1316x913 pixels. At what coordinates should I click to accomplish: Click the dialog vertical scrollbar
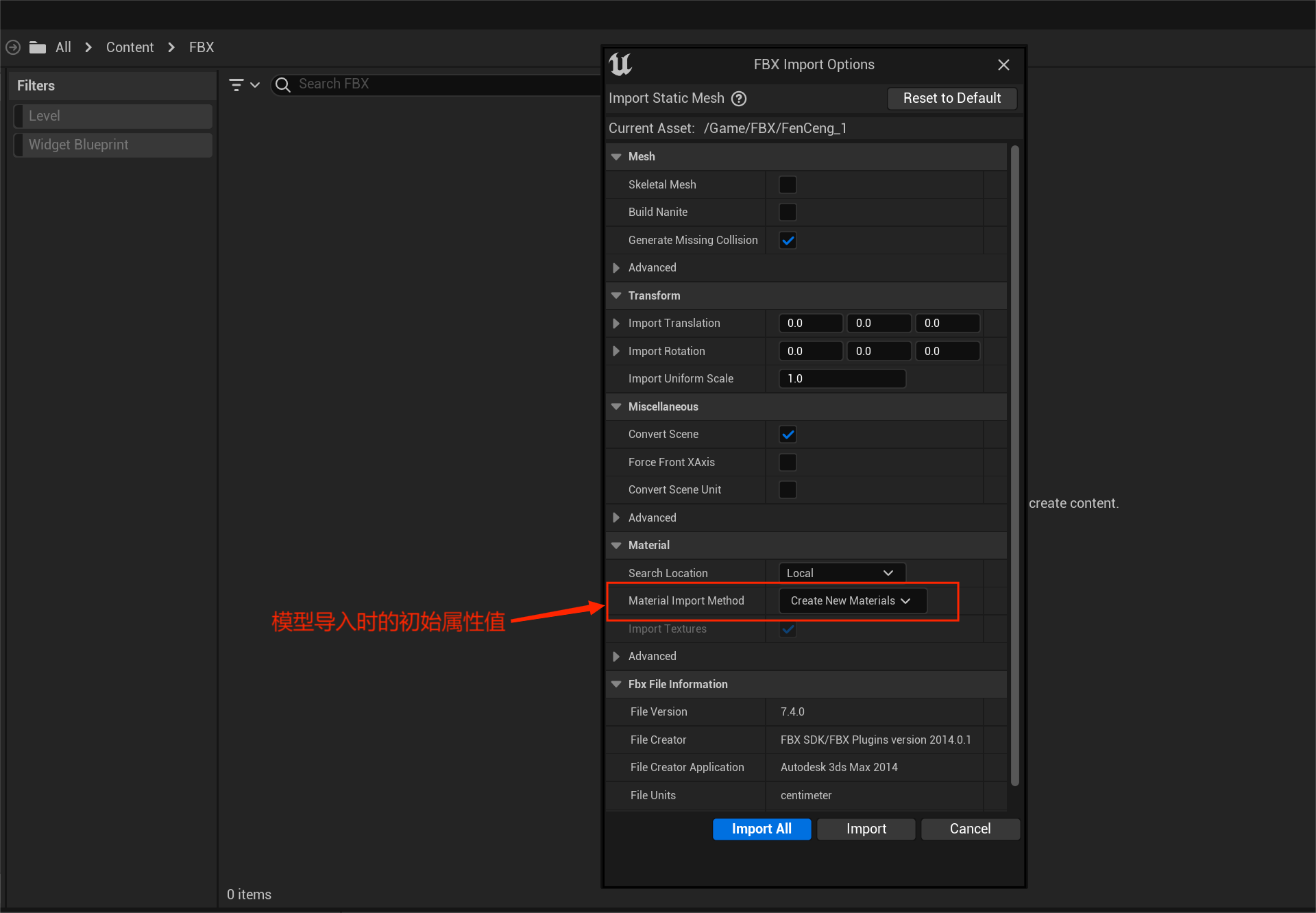point(1015,466)
